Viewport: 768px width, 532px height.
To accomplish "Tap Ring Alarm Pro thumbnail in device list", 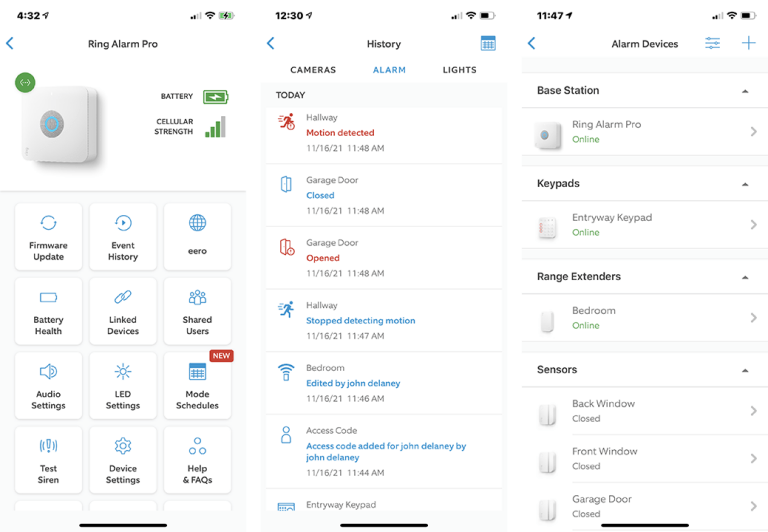I will [548, 135].
